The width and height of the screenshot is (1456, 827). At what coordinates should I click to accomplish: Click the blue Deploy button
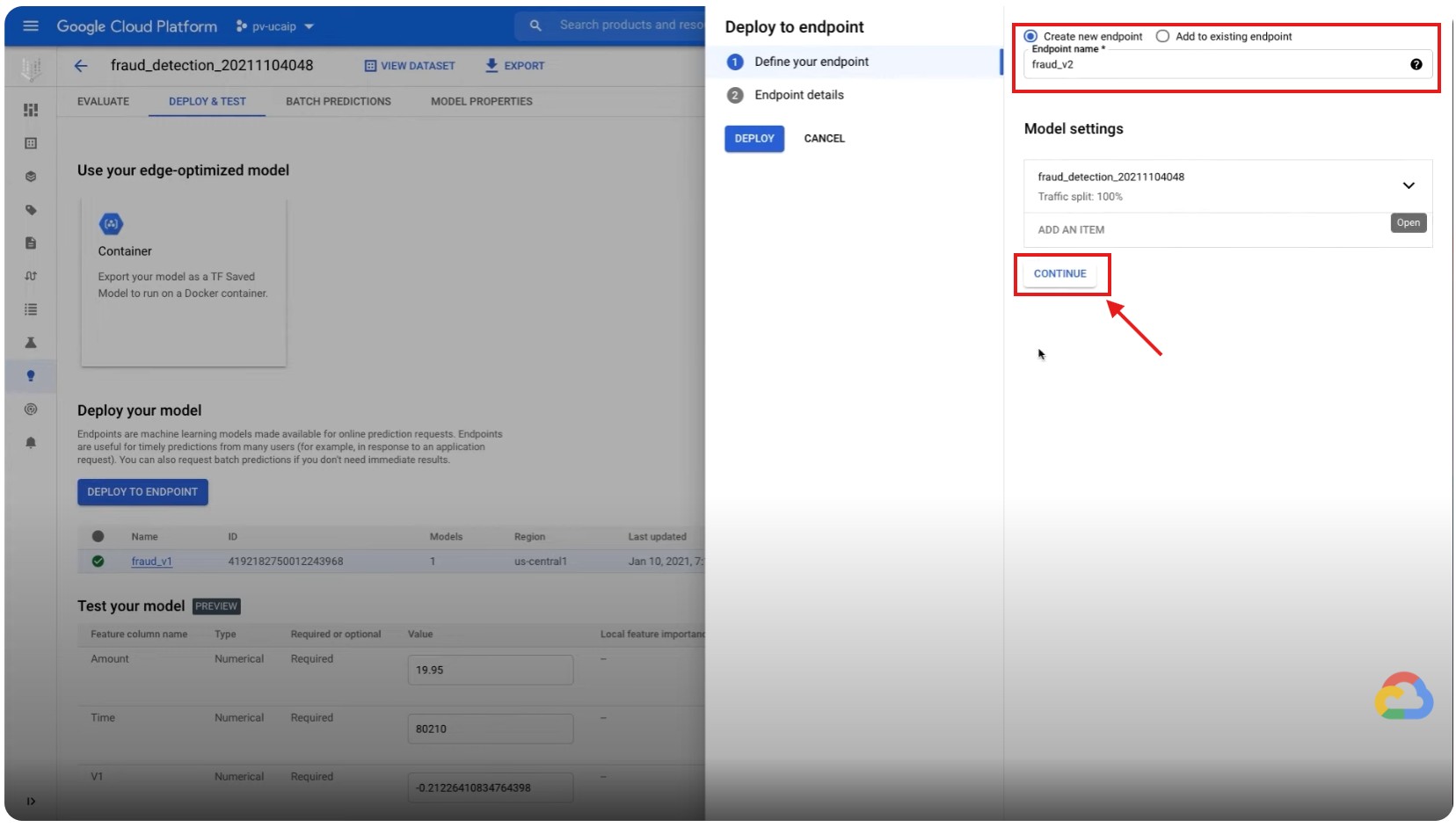[753, 139]
